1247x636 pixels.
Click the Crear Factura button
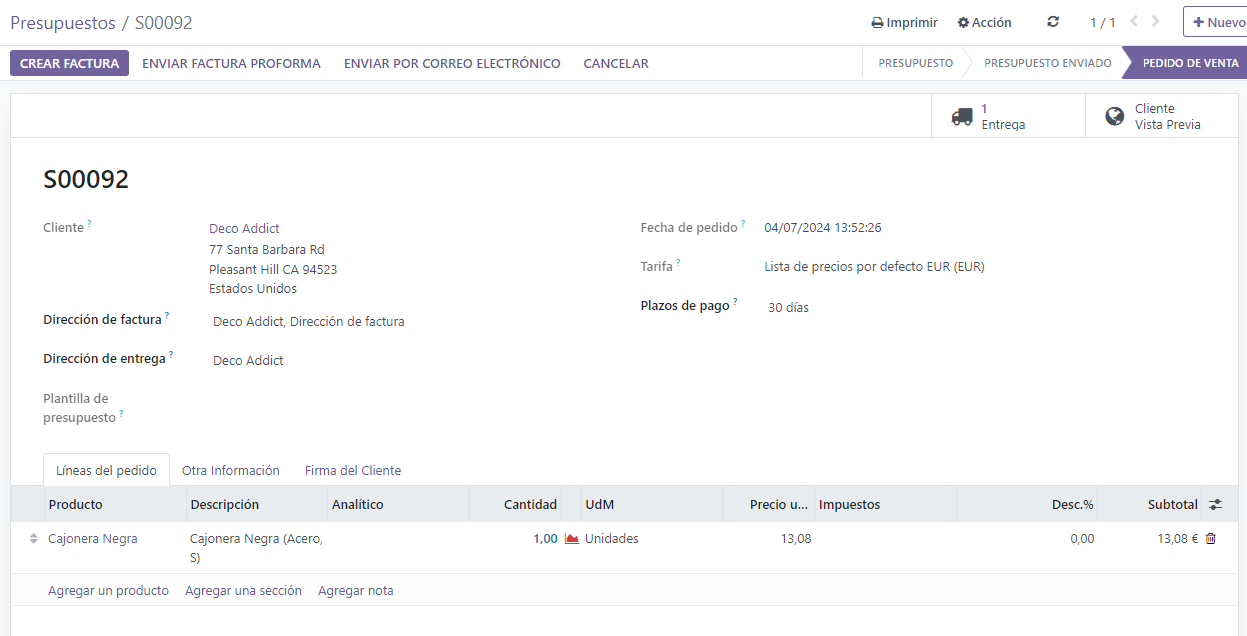click(x=69, y=62)
